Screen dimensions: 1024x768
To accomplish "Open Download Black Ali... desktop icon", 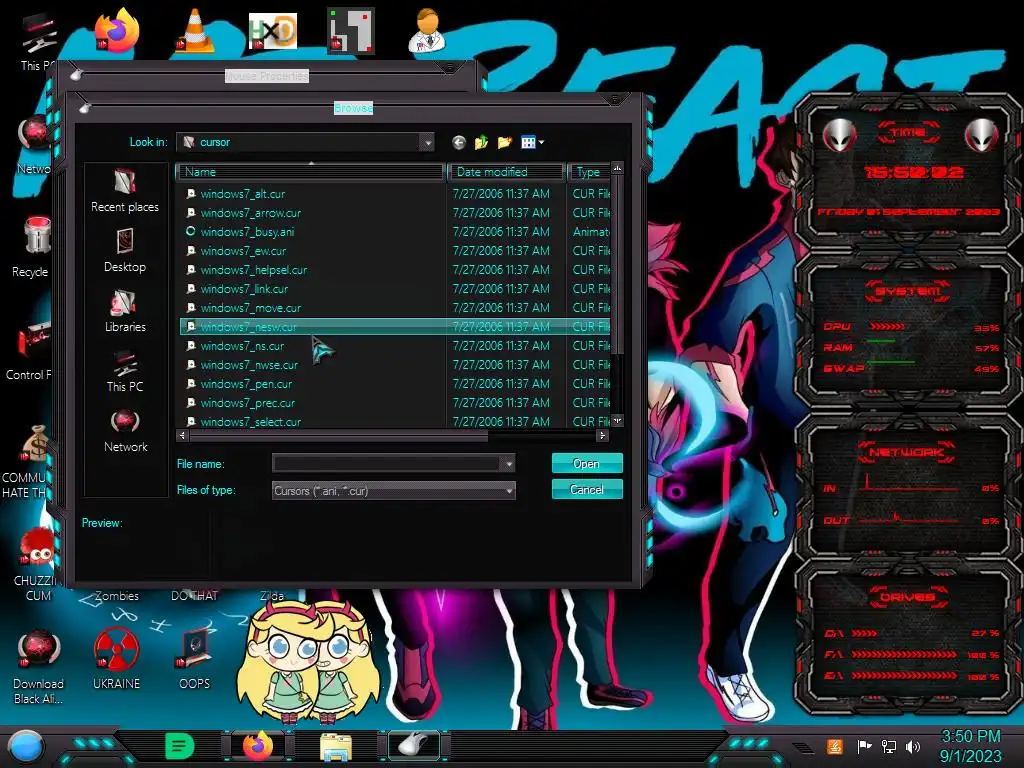I will [38, 667].
